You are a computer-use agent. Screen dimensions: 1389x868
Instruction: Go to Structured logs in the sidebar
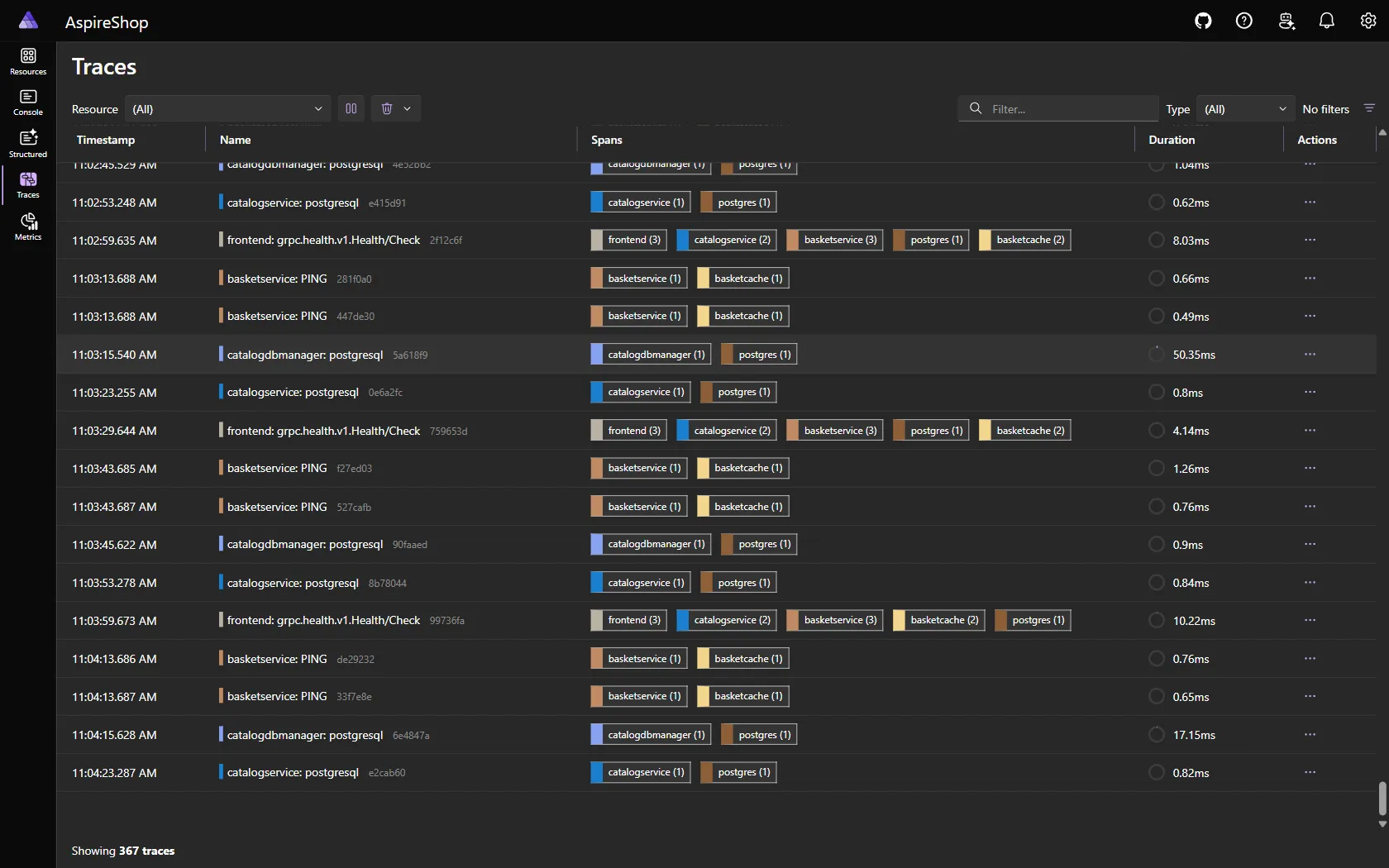coord(28,144)
